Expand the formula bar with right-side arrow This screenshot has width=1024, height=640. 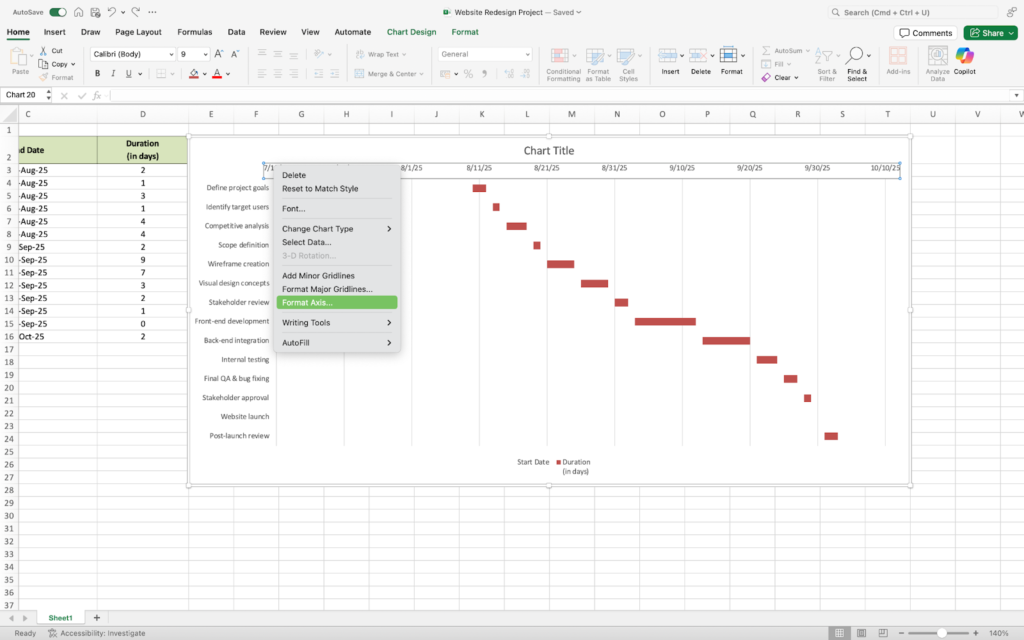point(1012,95)
